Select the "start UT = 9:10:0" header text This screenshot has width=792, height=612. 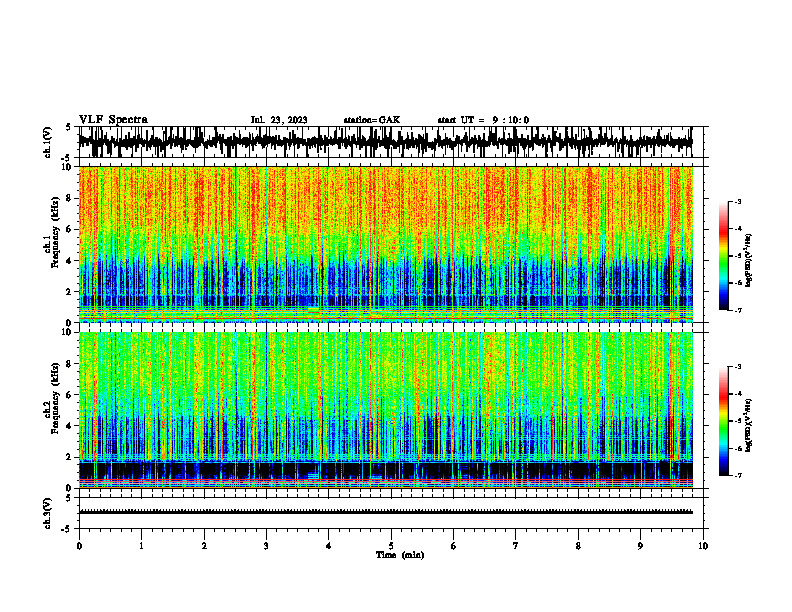click(483, 120)
